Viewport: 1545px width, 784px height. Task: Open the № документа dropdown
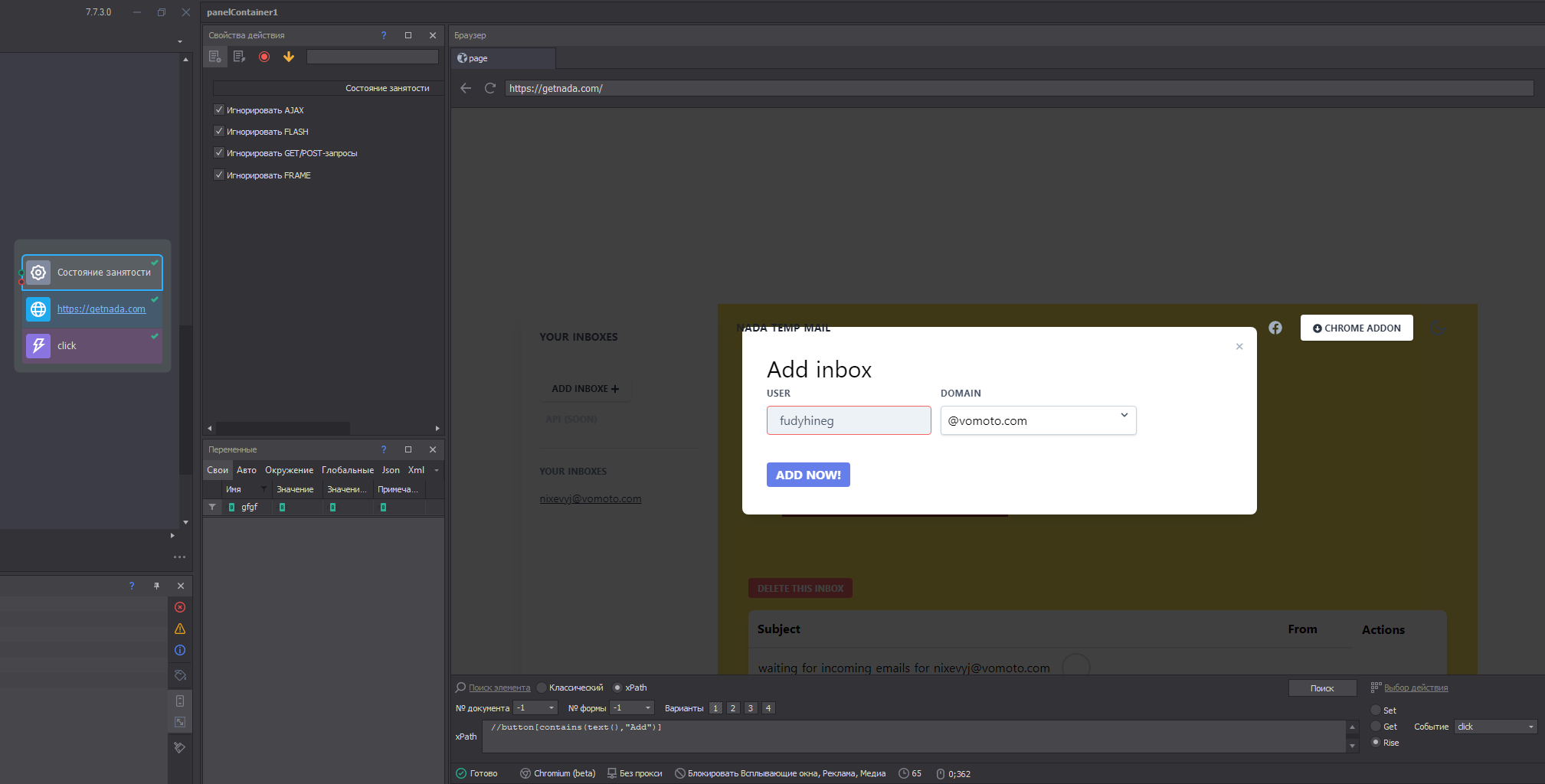click(x=536, y=708)
